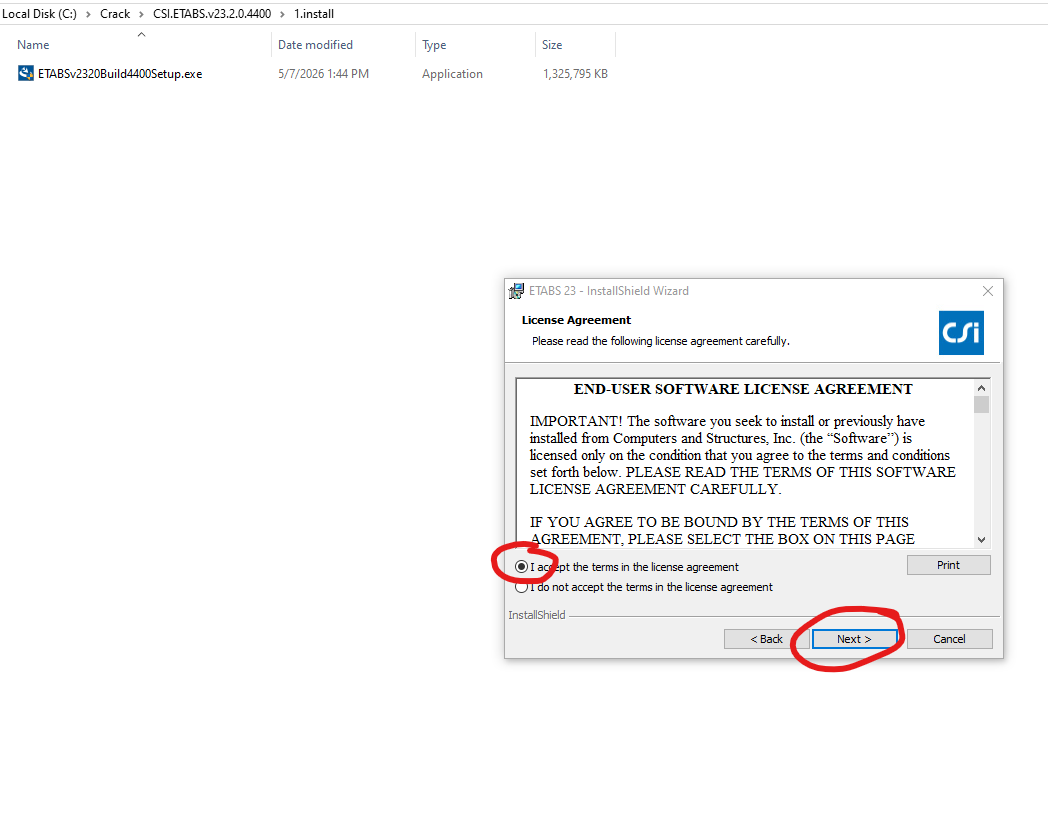Select 'I accept the terms' radio button

pyautogui.click(x=521, y=567)
